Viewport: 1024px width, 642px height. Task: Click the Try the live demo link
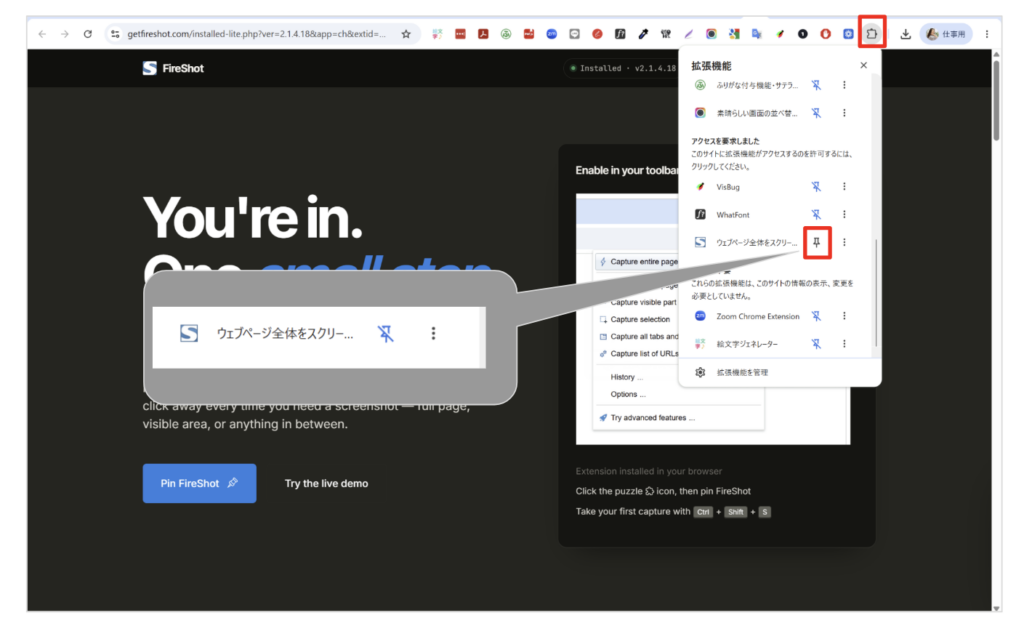click(326, 483)
